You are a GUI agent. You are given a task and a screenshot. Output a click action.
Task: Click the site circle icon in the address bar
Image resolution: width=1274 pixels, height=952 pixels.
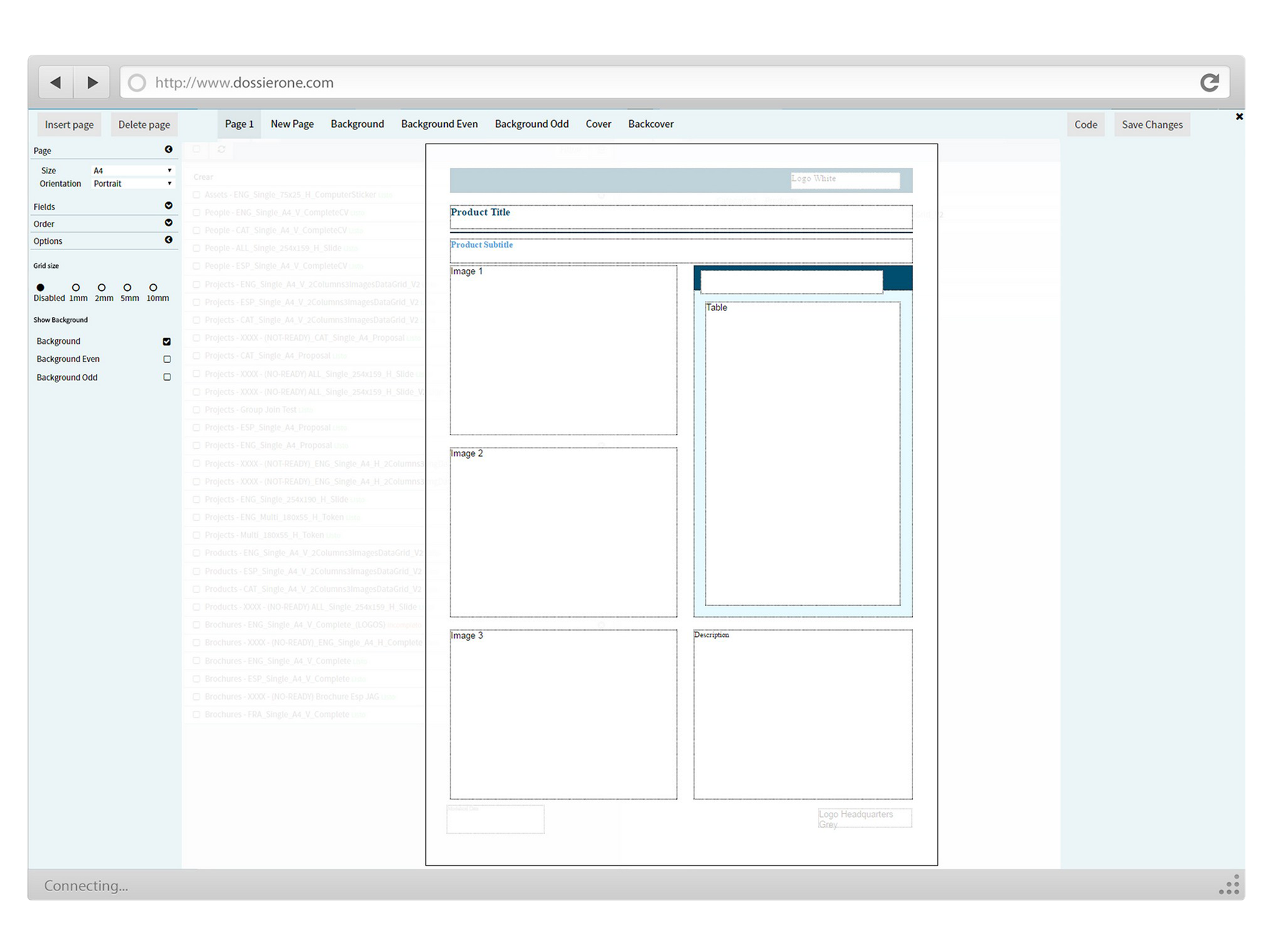coord(137,83)
